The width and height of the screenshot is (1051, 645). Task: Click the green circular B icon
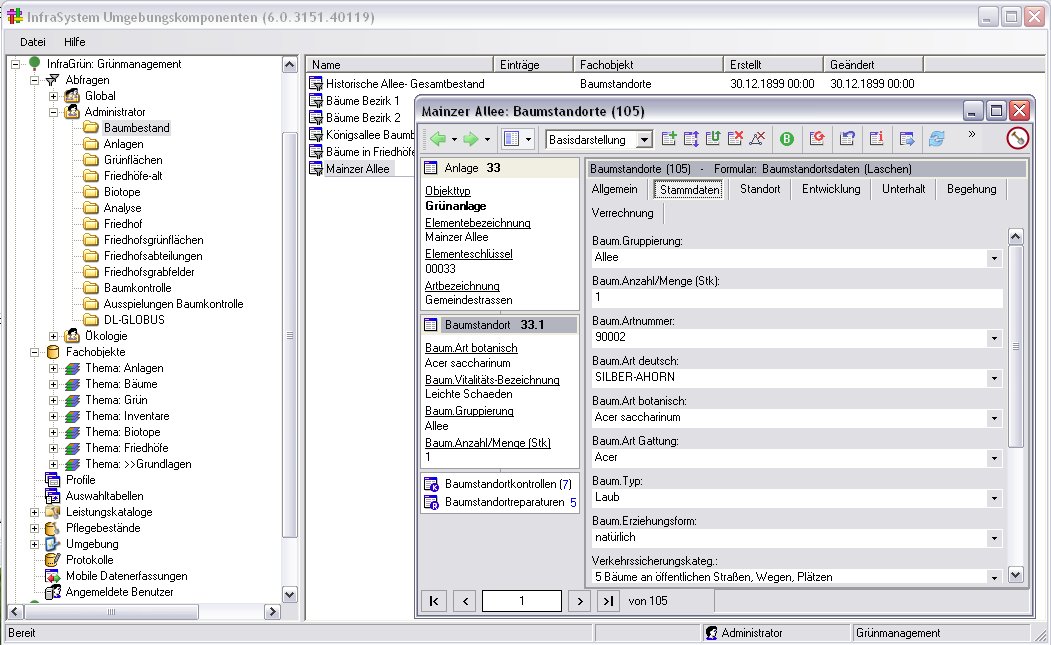coord(787,139)
